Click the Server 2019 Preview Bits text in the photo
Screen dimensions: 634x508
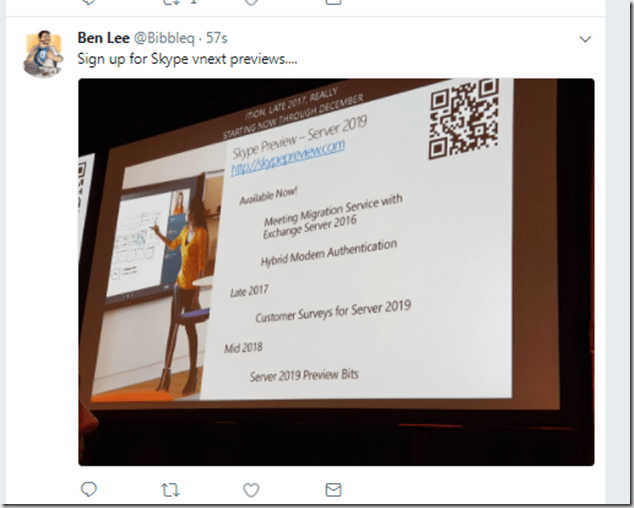click(x=304, y=375)
